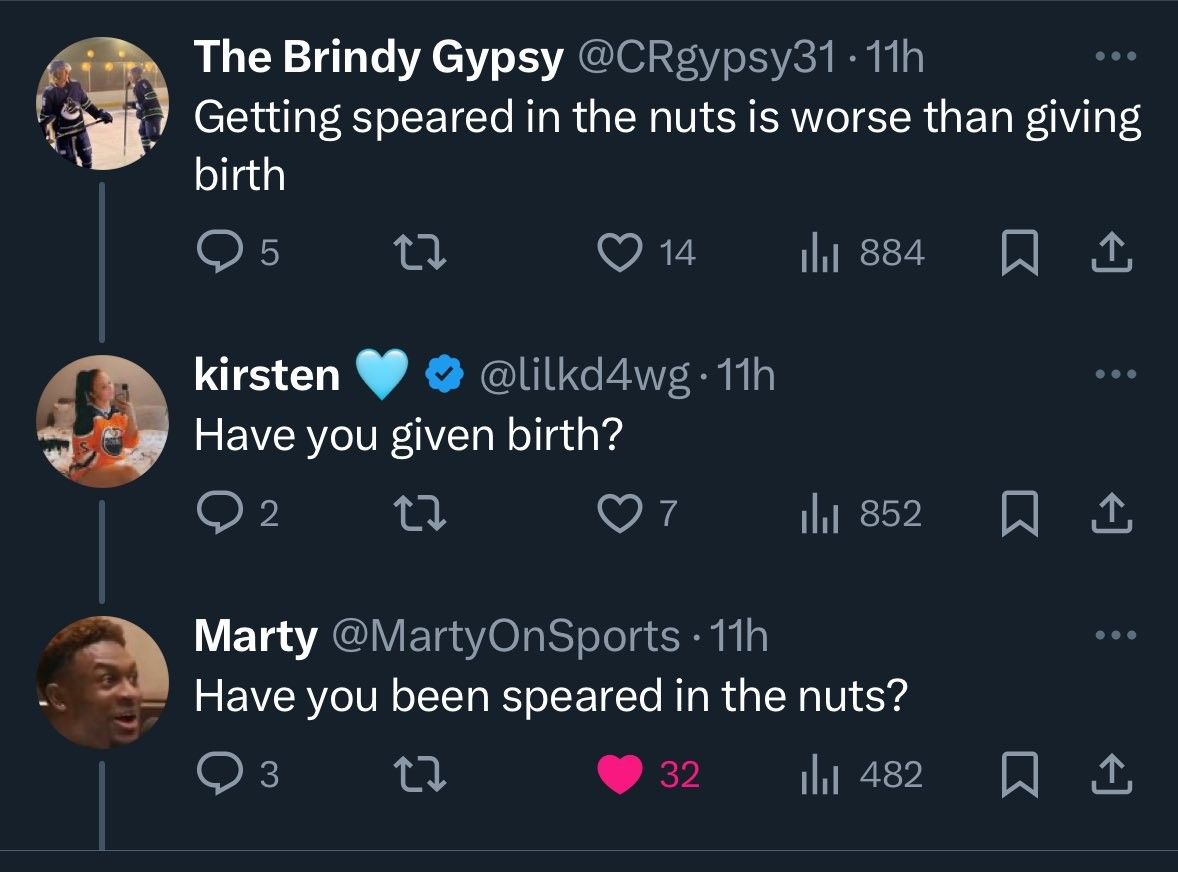
Task: Like The Brindy Gypsy's tweet
Action: [x=620, y=252]
